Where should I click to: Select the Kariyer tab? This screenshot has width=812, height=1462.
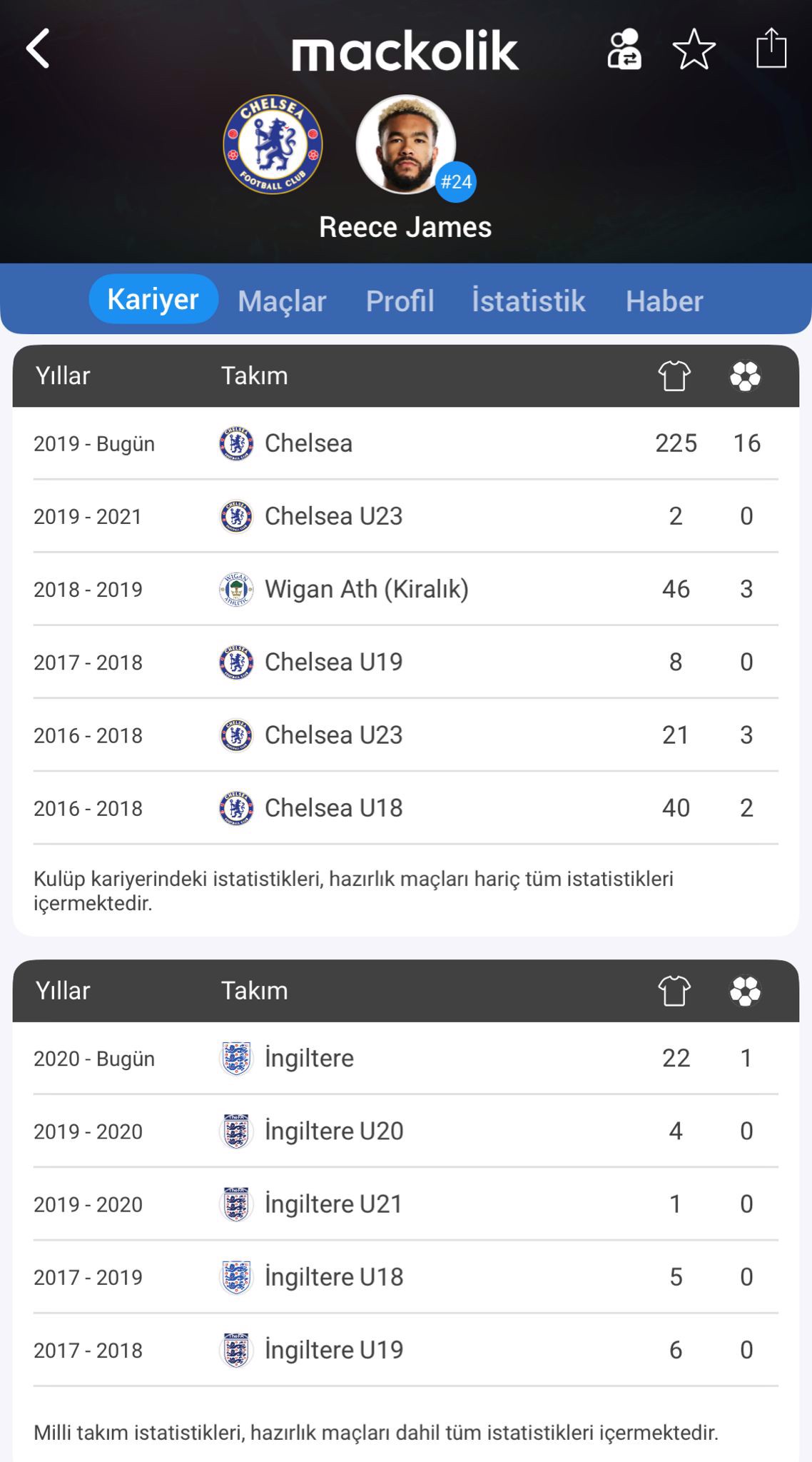pyautogui.click(x=153, y=299)
